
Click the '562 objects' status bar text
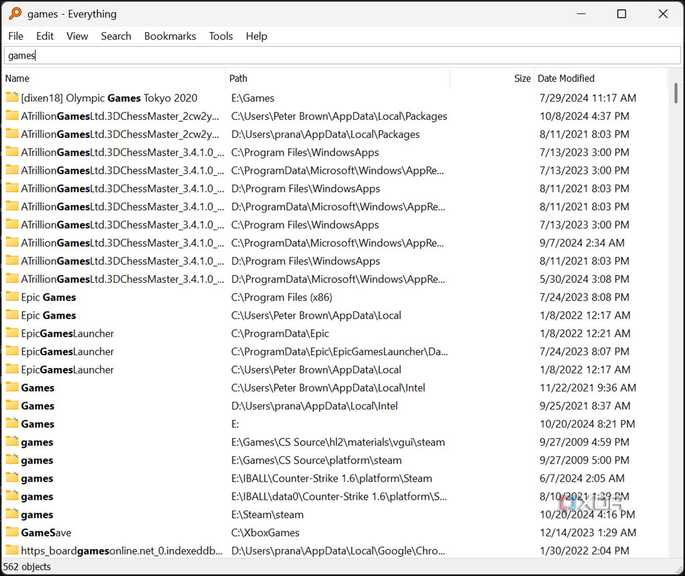[x=27, y=567]
